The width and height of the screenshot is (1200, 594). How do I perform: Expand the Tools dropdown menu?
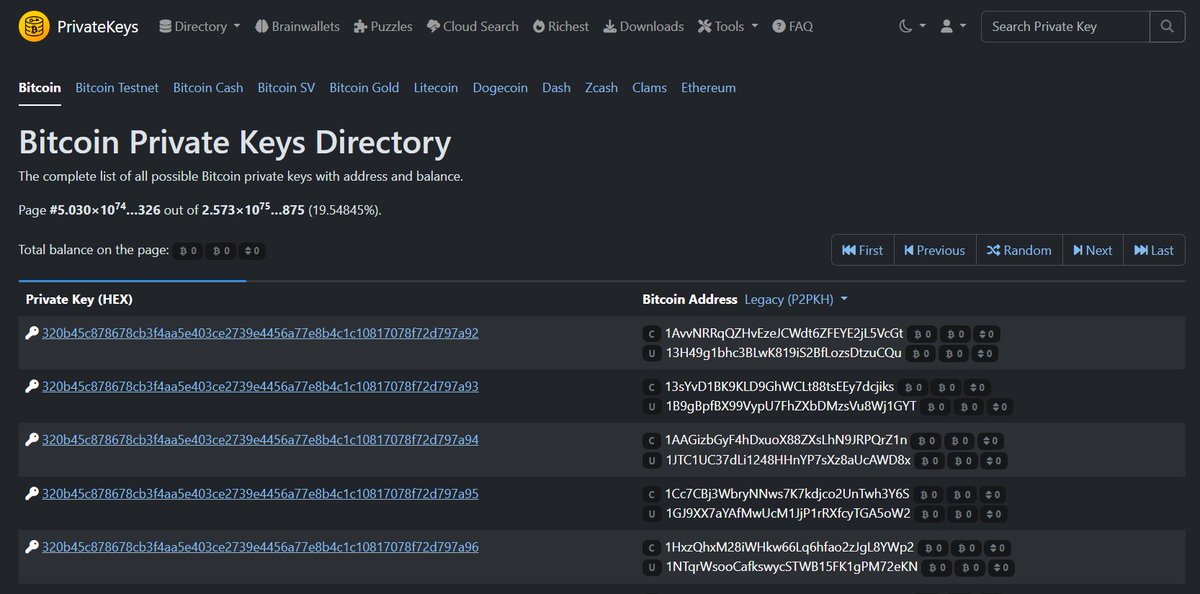point(728,26)
